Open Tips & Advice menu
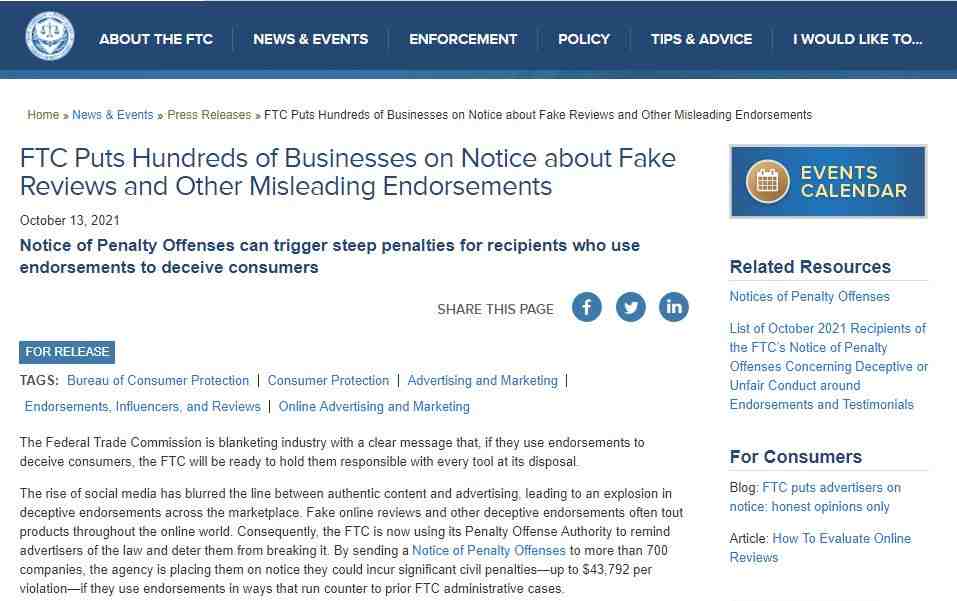The height and width of the screenshot is (601, 957). tap(701, 39)
